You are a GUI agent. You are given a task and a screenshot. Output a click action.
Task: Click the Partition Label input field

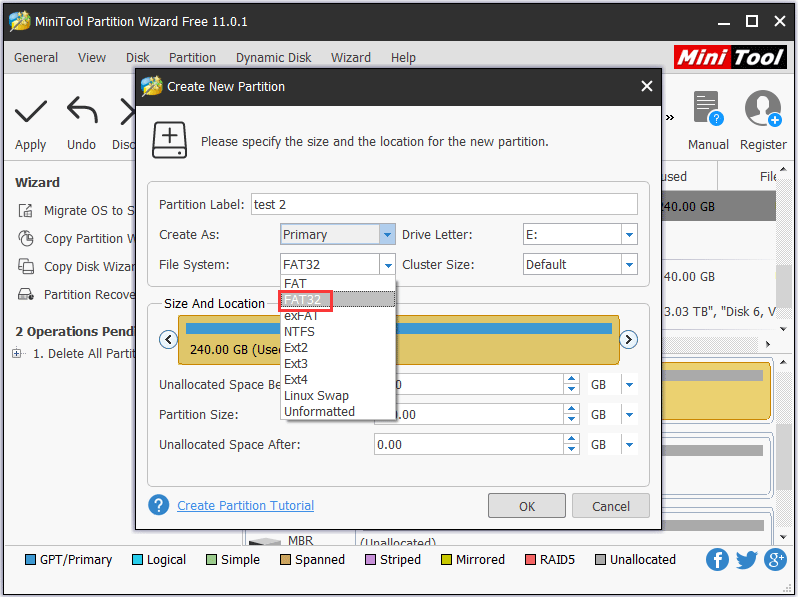pos(444,204)
